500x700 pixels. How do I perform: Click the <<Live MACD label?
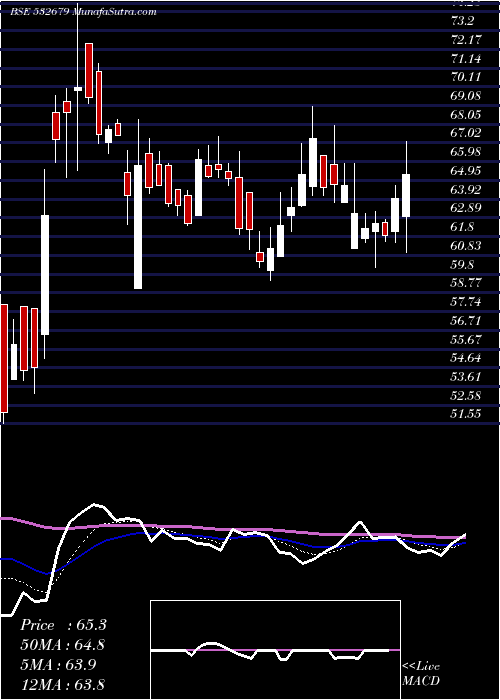pyautogui.click(x=421, y=673)
